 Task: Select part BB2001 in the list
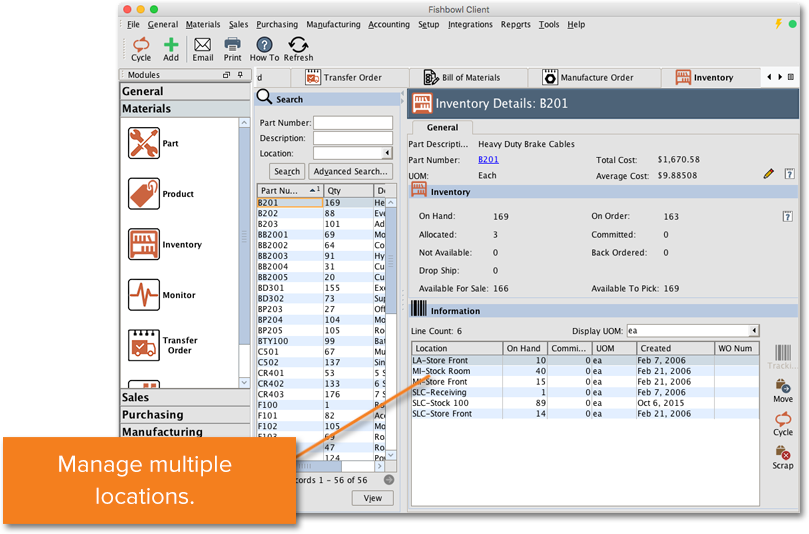321,235
